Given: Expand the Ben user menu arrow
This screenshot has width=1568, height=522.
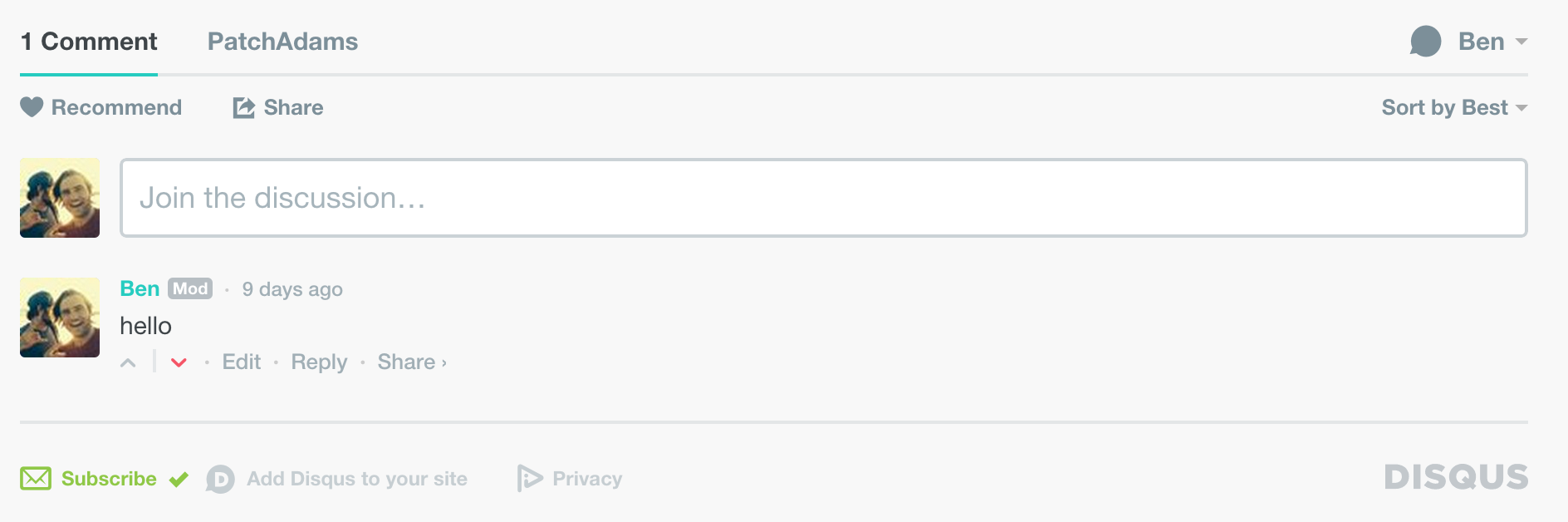Looking at the screenshot, I should click(1521, 42).
